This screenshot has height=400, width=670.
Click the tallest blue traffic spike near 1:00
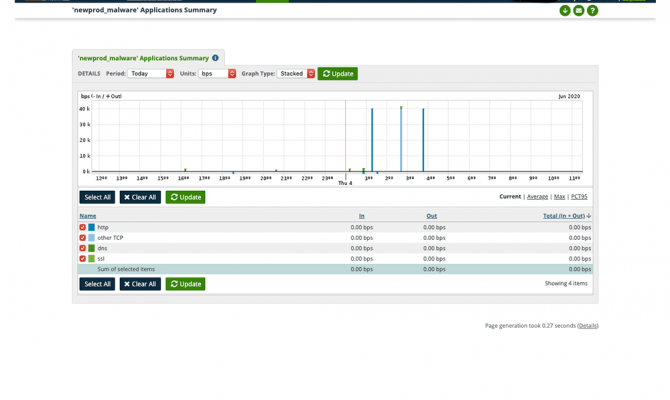(x=372, y=140)
